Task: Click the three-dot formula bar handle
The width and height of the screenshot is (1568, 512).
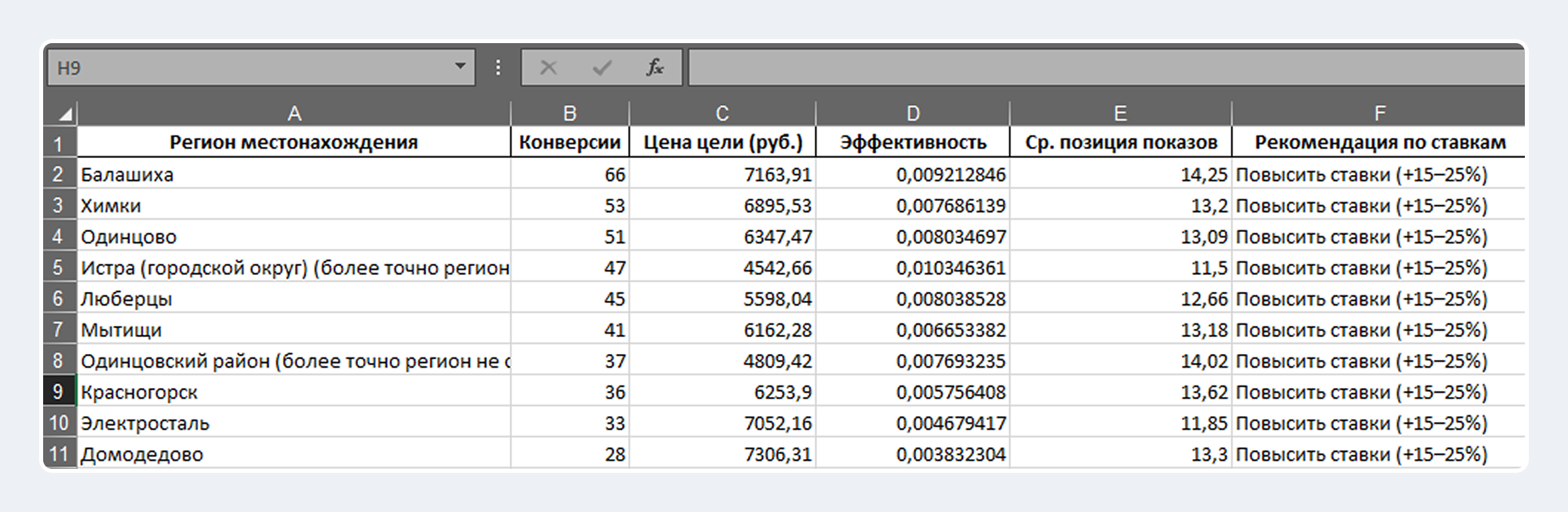Action: (x=498, y=67)
